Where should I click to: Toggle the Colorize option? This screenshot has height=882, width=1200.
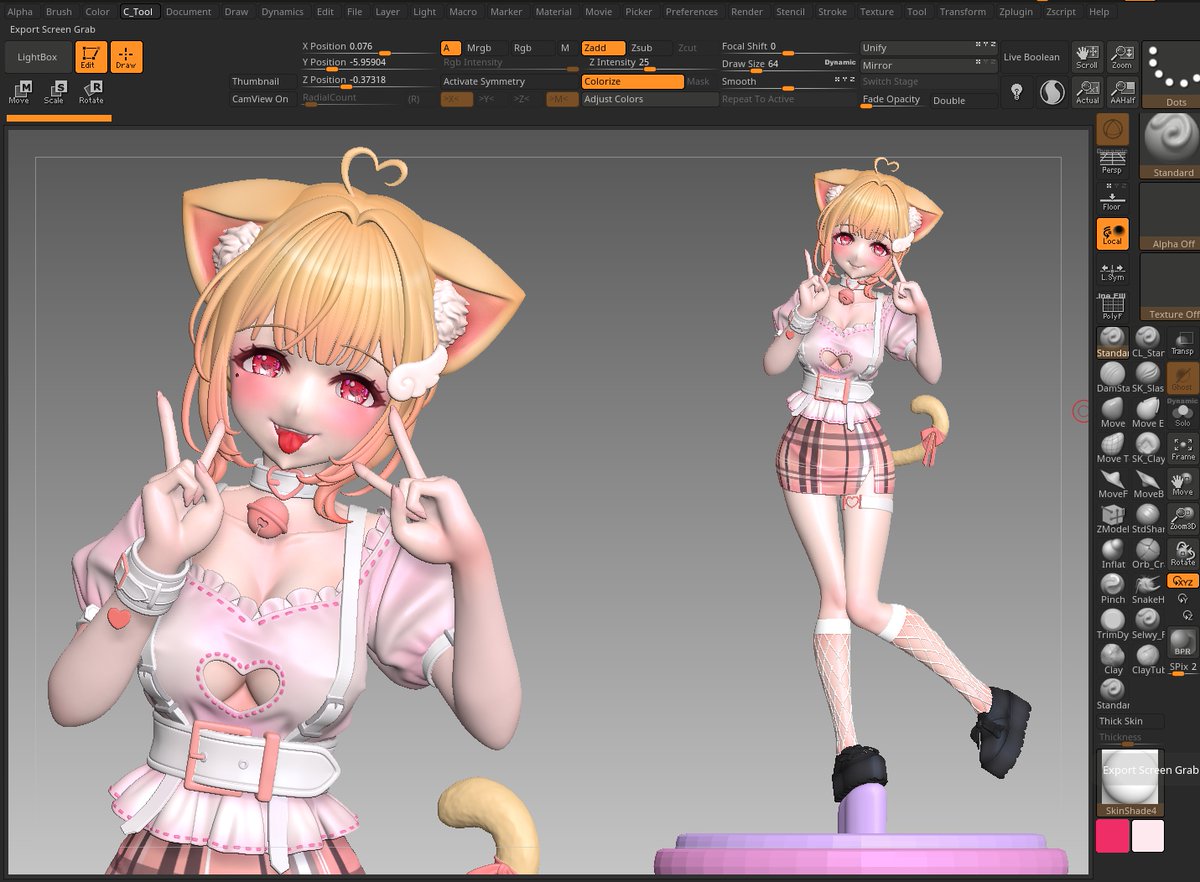(633, 81)
